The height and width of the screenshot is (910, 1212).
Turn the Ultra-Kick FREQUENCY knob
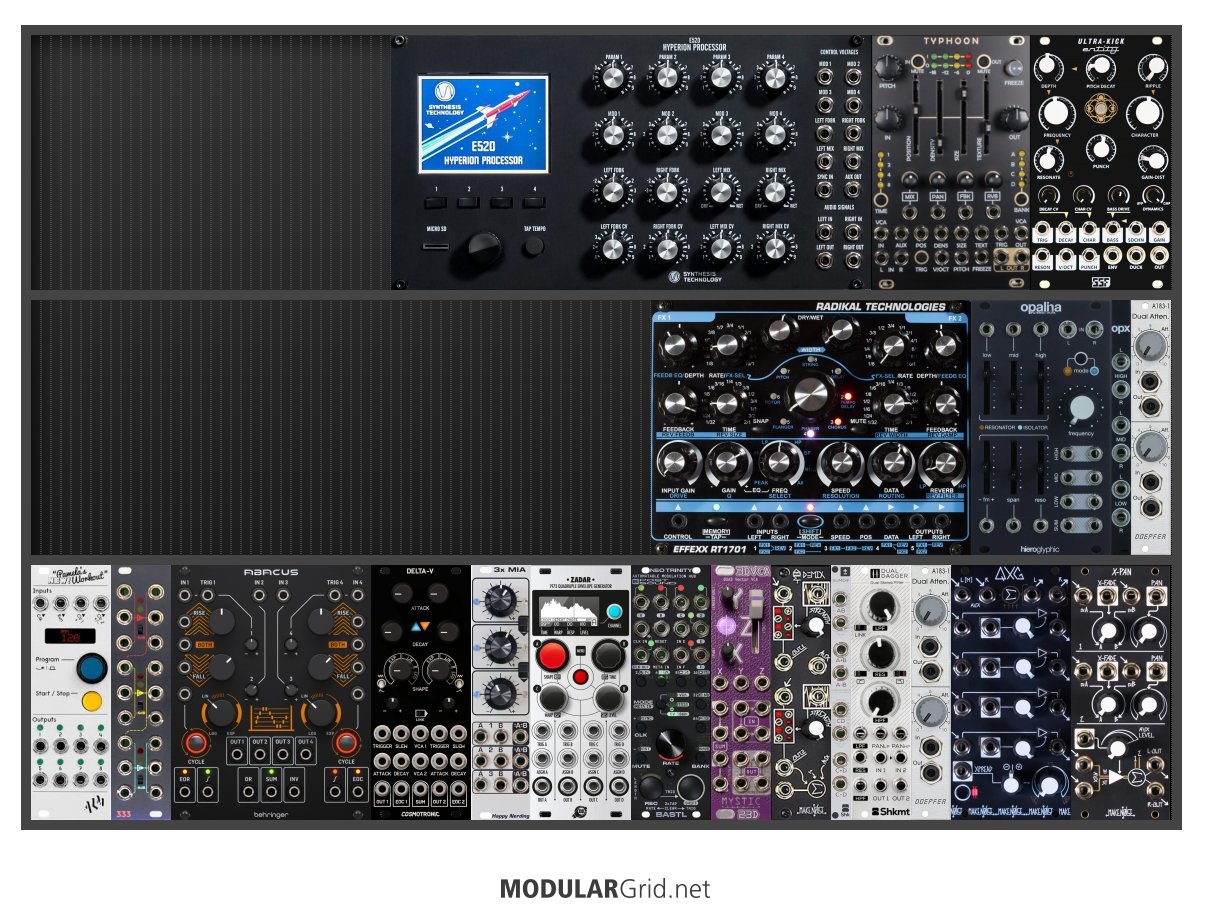[x=1057, y=113]
